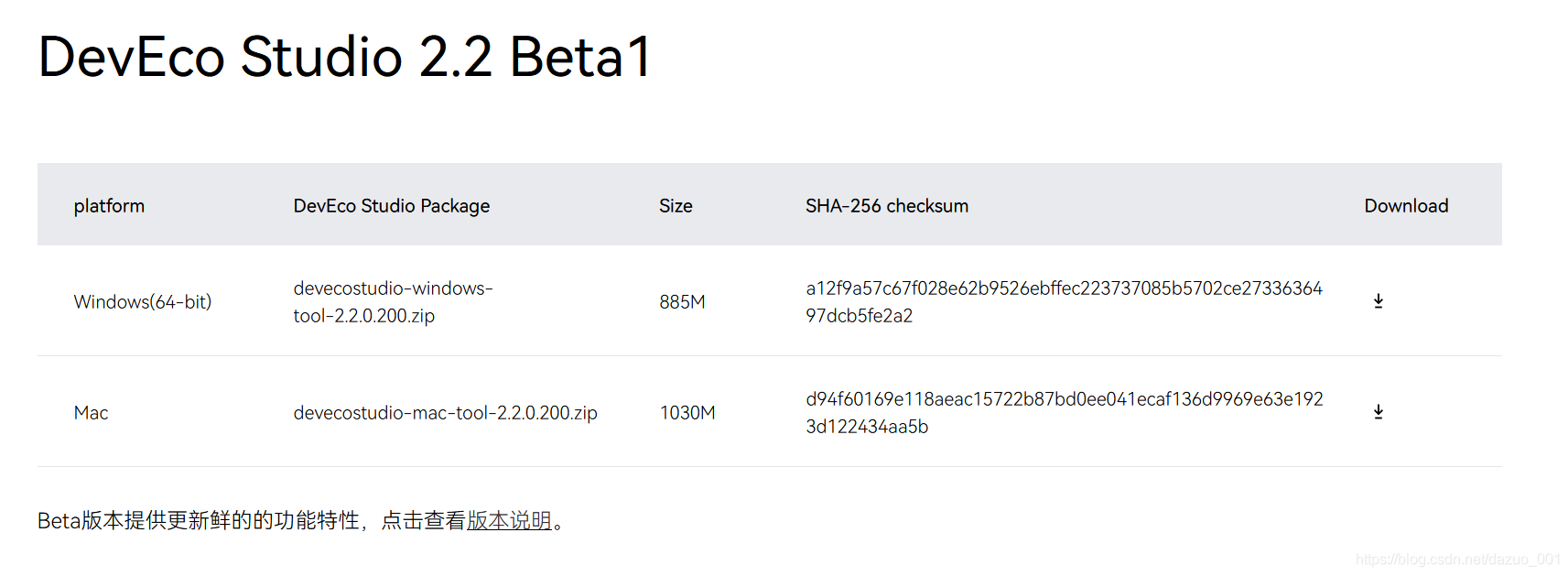Click the Mac SHA-256 checksum text
This screenshot has height=576, width=1568.
pos(1064,412)
